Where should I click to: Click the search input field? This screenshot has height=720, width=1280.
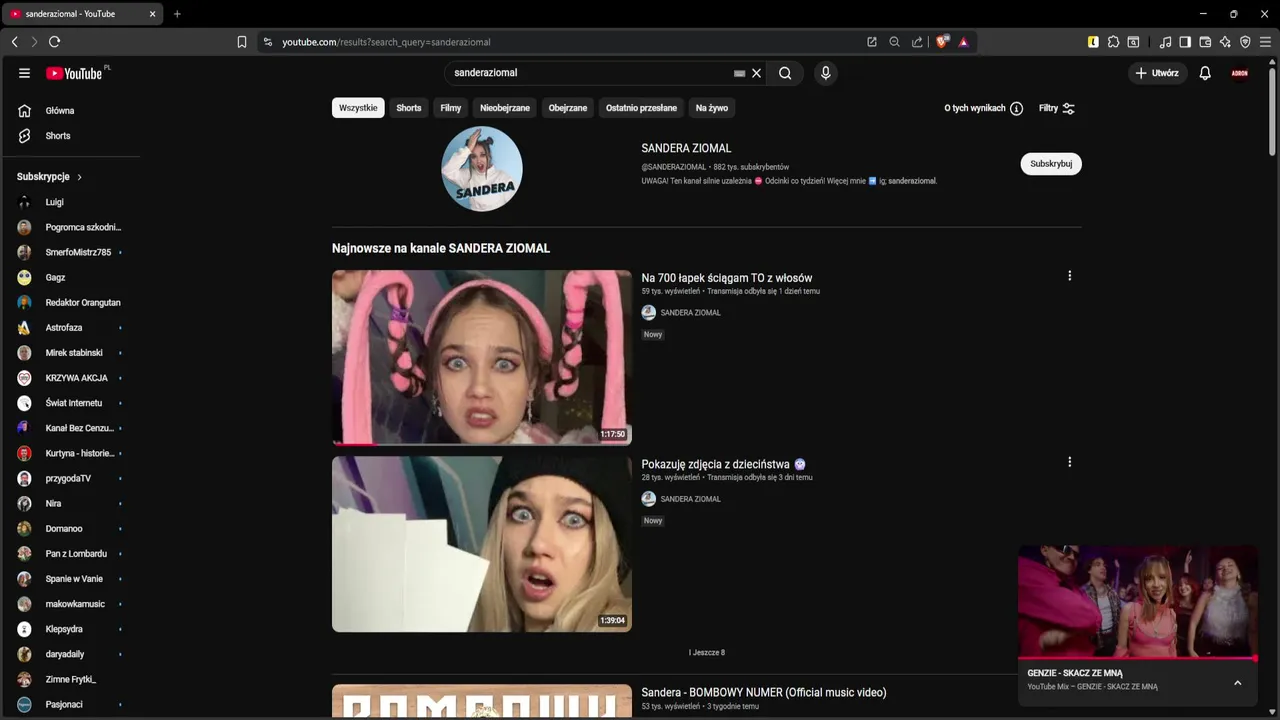tap(590, 73)
